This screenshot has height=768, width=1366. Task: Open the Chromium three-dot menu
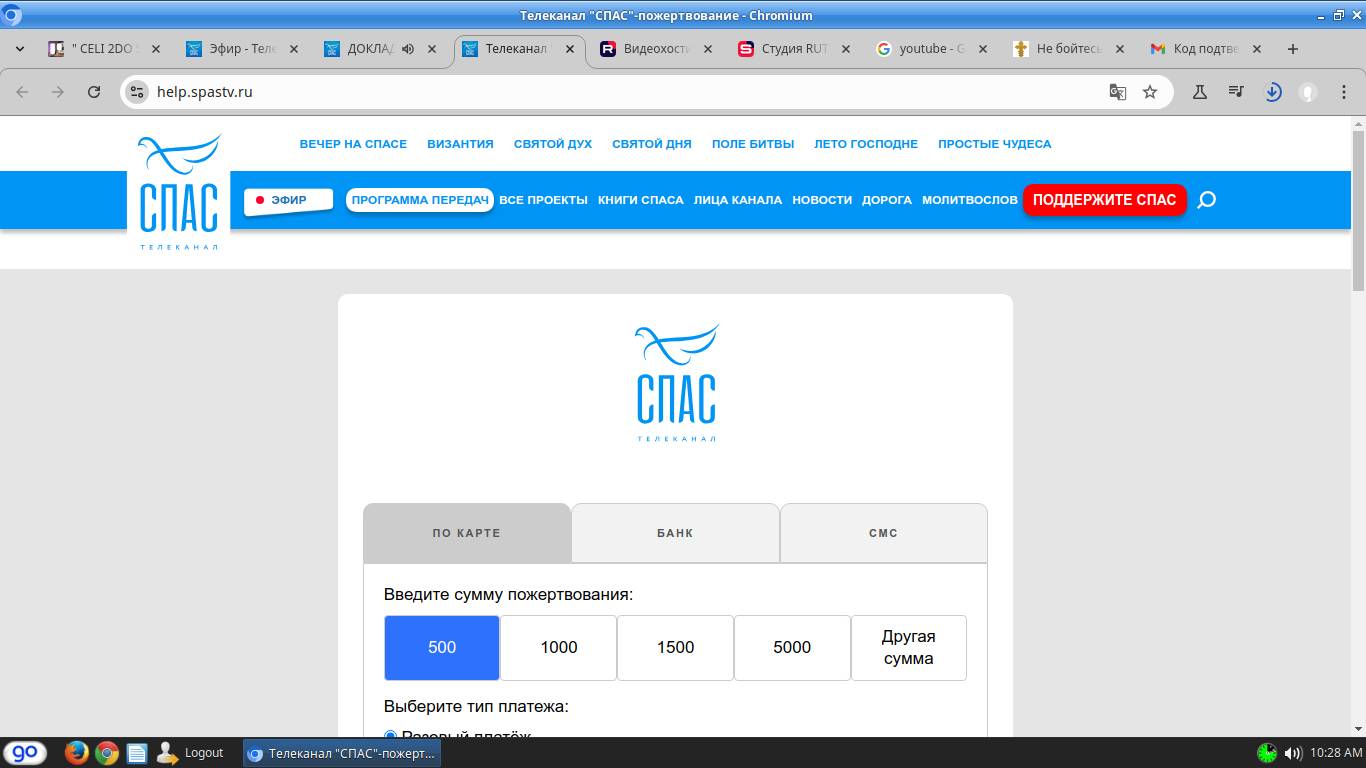point(1343,92)
